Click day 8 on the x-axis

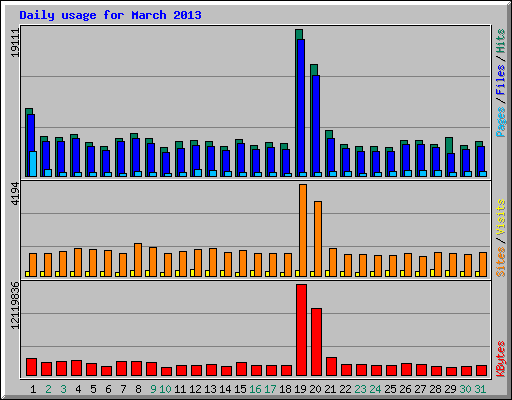[138, 389]
